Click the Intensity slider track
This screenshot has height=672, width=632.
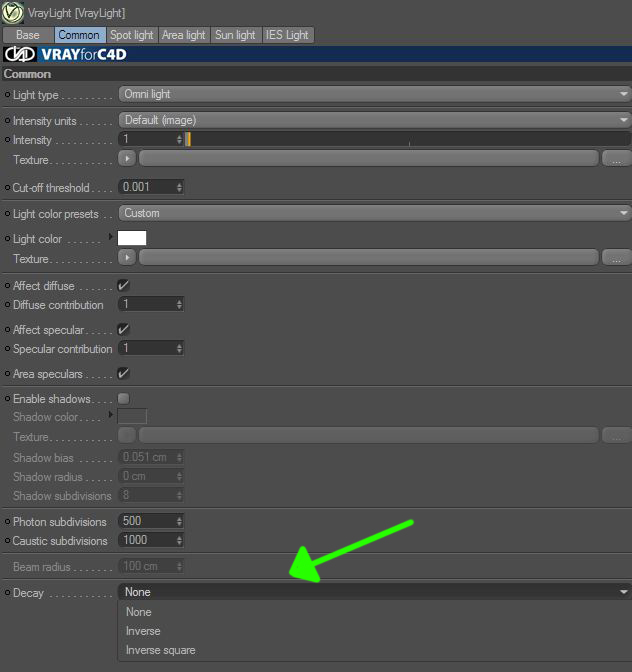point(407,139)
